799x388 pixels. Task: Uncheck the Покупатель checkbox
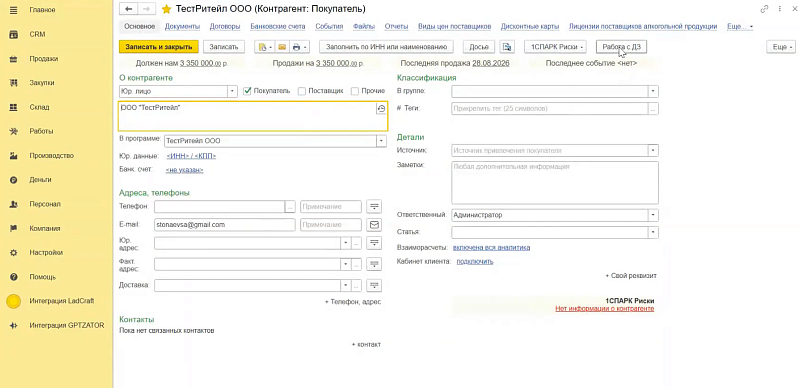(248, 91)
